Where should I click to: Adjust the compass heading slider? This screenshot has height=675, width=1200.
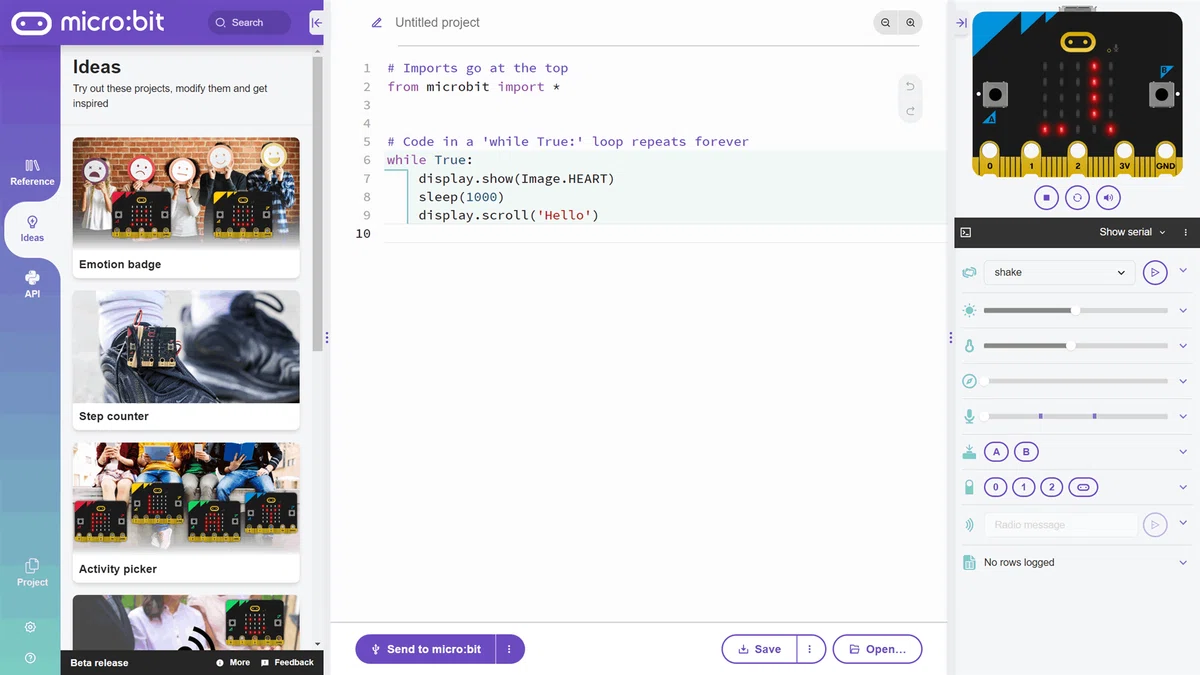(1075, 381)
